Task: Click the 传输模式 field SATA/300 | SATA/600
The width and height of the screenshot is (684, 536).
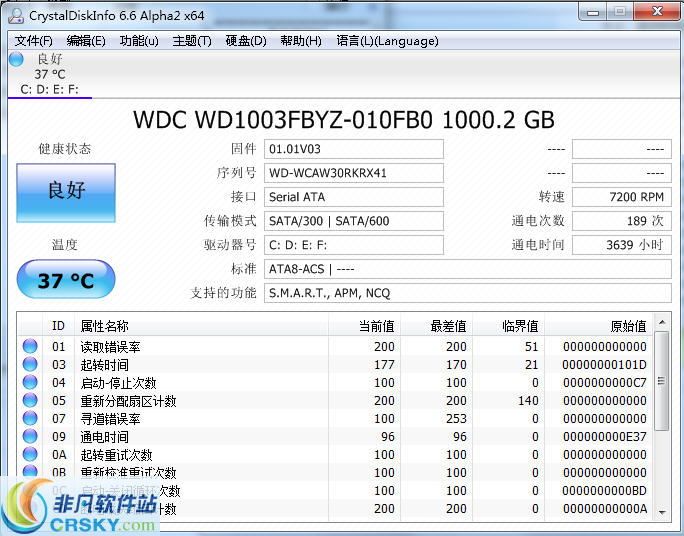Action: [354, 221]
